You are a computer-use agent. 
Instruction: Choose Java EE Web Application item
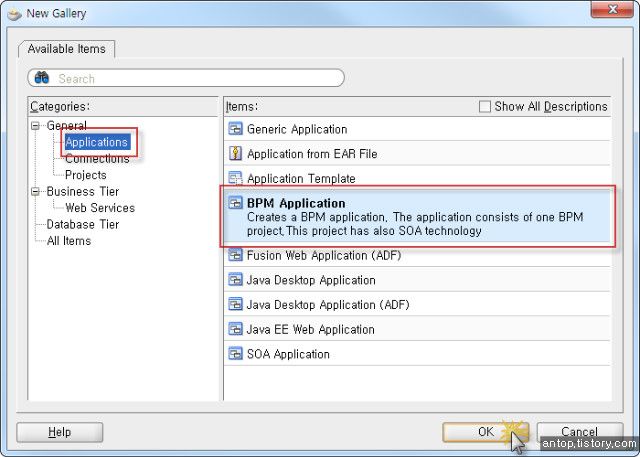point(418,329)
